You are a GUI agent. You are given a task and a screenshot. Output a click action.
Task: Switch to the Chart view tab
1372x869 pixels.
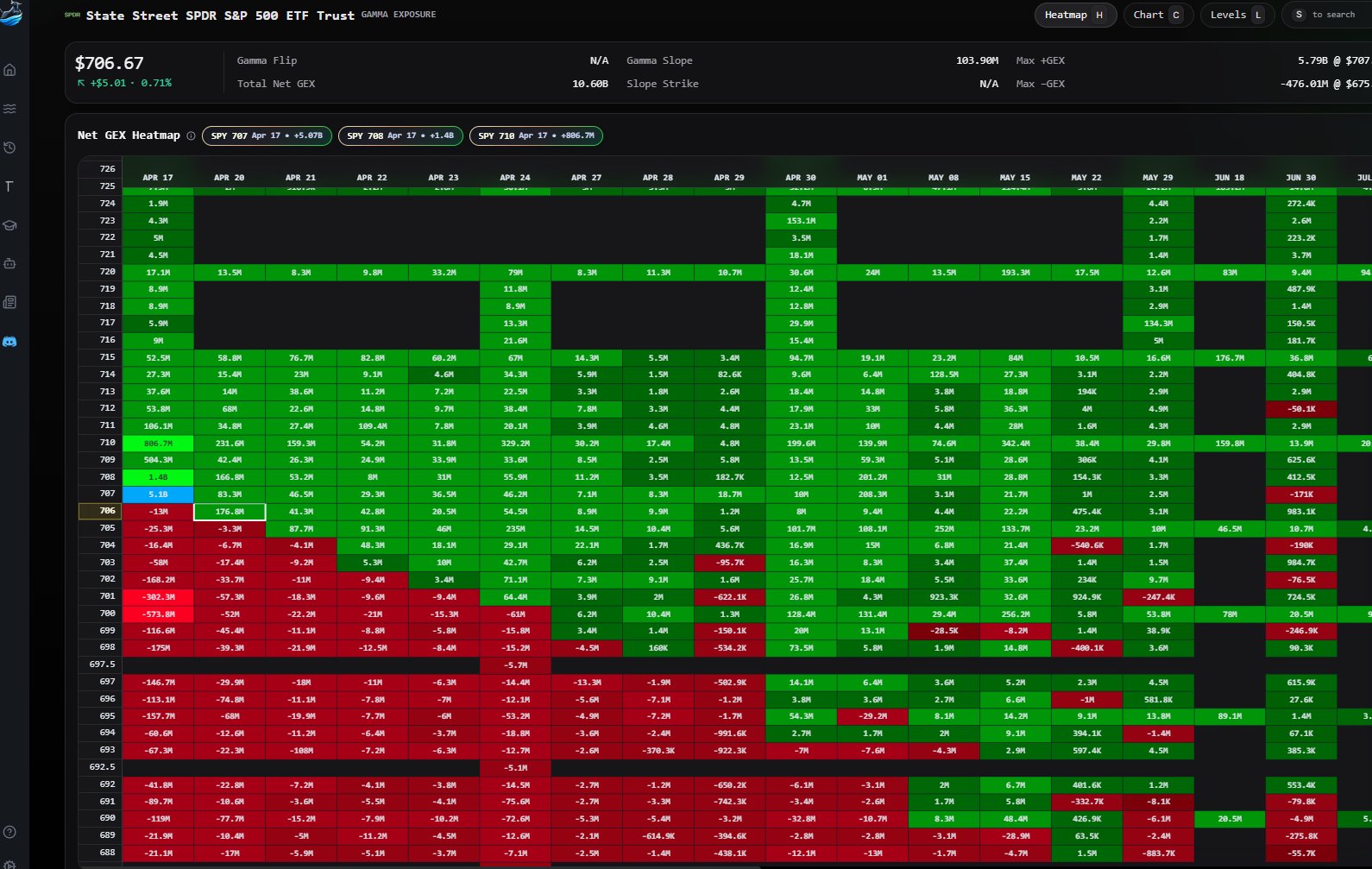coord(1158,15)
